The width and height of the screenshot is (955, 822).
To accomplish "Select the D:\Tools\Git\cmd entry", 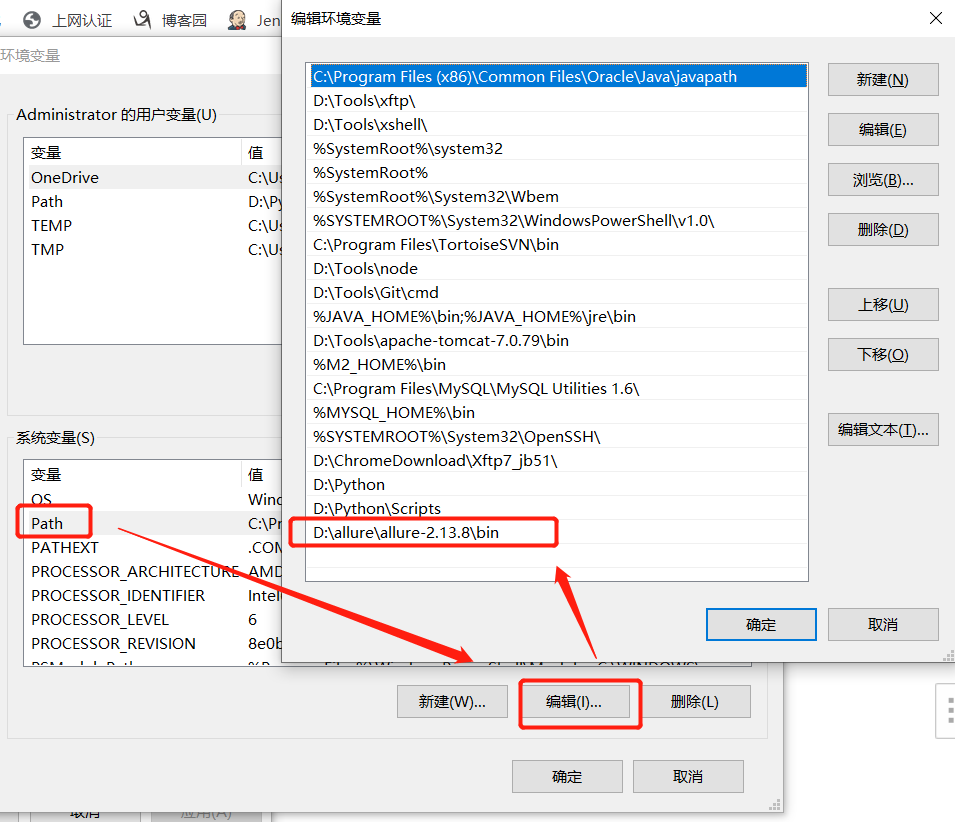I will tap(558, 292).
